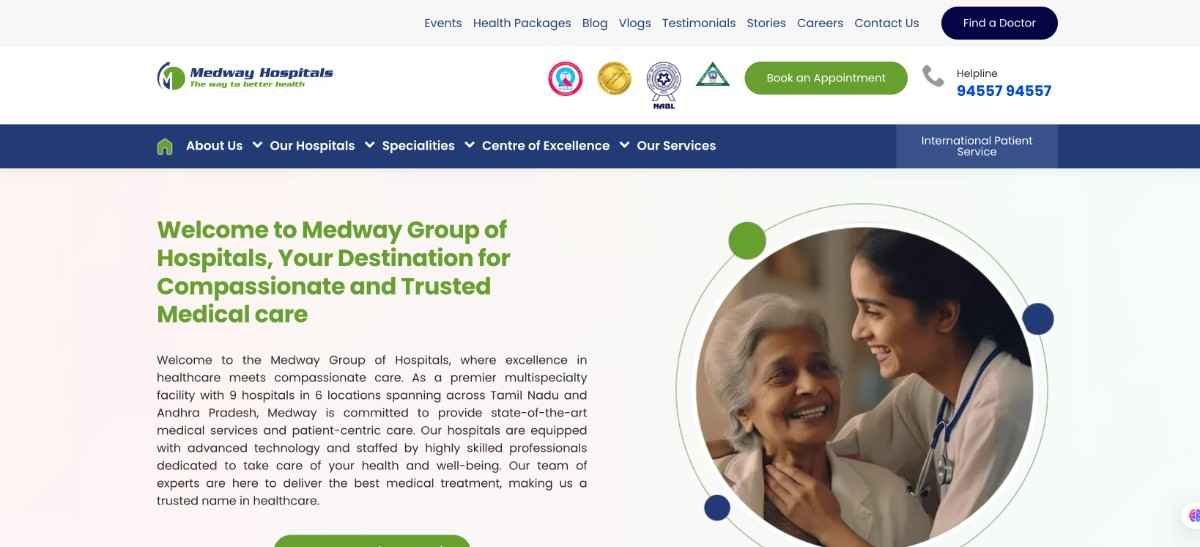This screenshot has width=1200, height=547.
Task: Open the Our Services menu
Action: click(676, 146)
